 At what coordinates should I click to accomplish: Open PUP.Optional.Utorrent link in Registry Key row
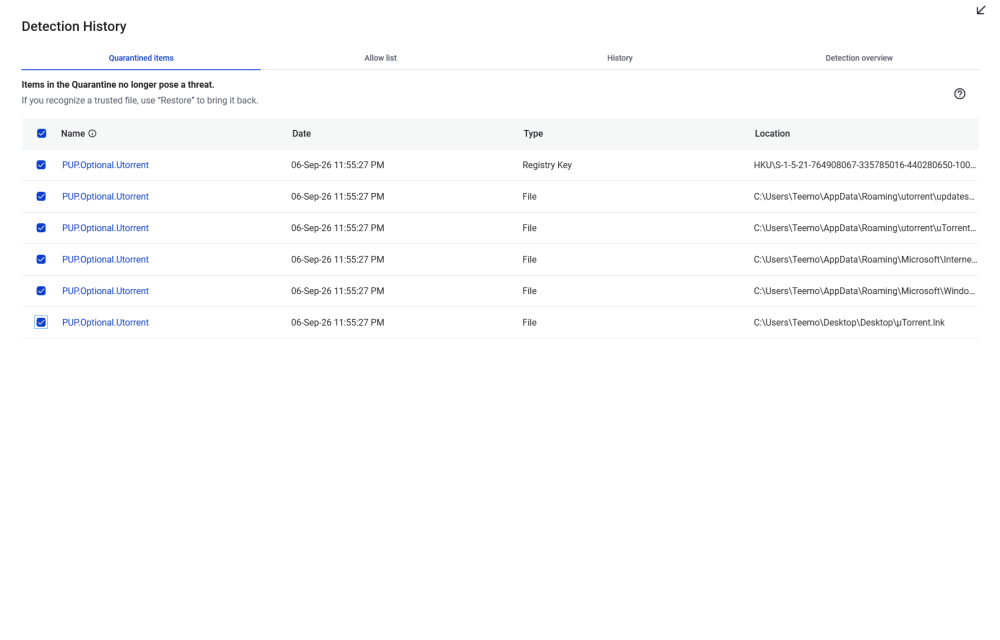pos(105,164)
